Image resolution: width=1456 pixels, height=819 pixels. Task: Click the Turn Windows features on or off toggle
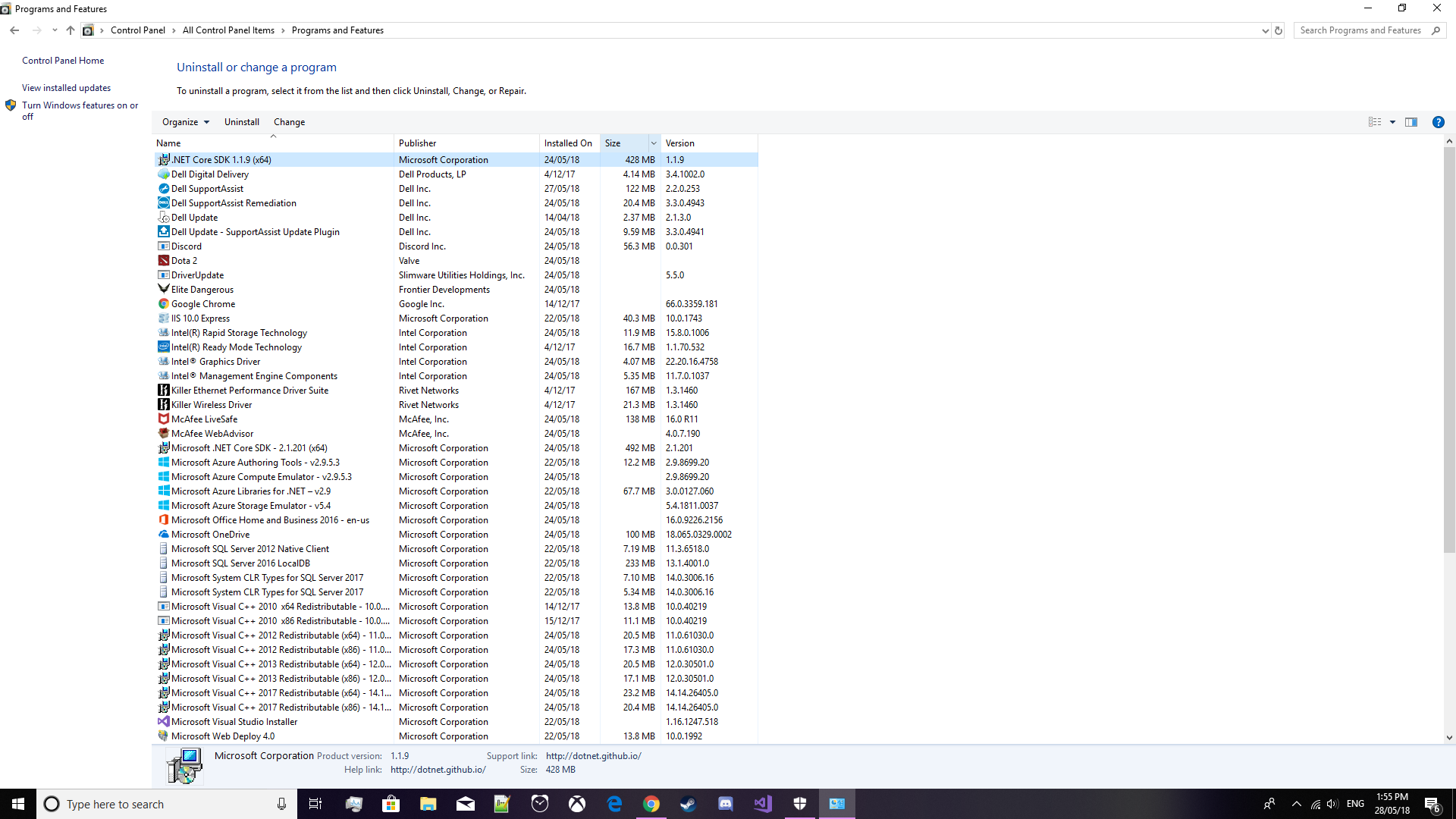(80, 110)
